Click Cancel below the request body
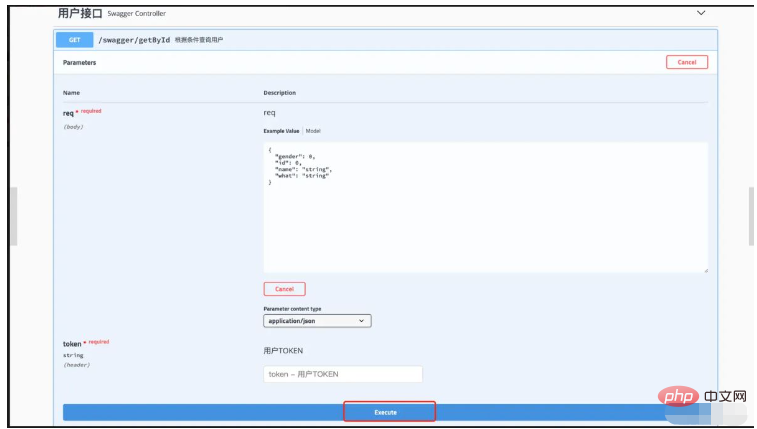Viewport: 757px width, 429px height. (x=284, y=289)
